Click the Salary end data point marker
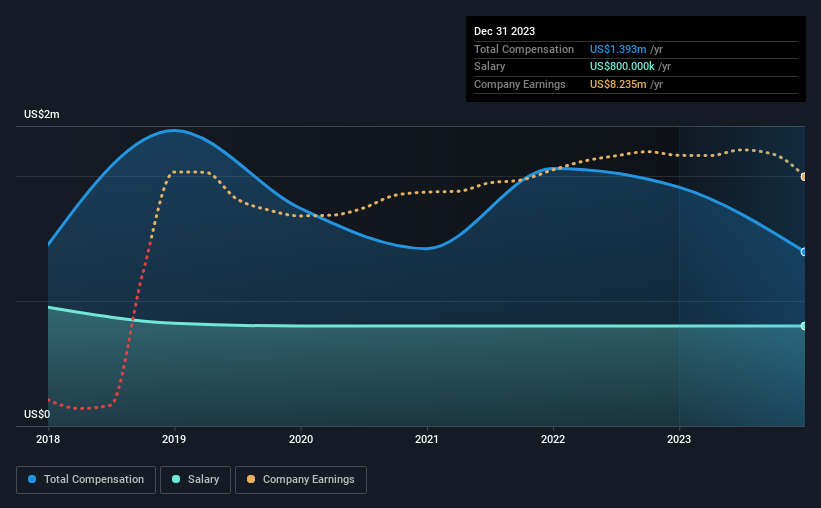Screen dimensions: 821x508 (x=804, y=326)
